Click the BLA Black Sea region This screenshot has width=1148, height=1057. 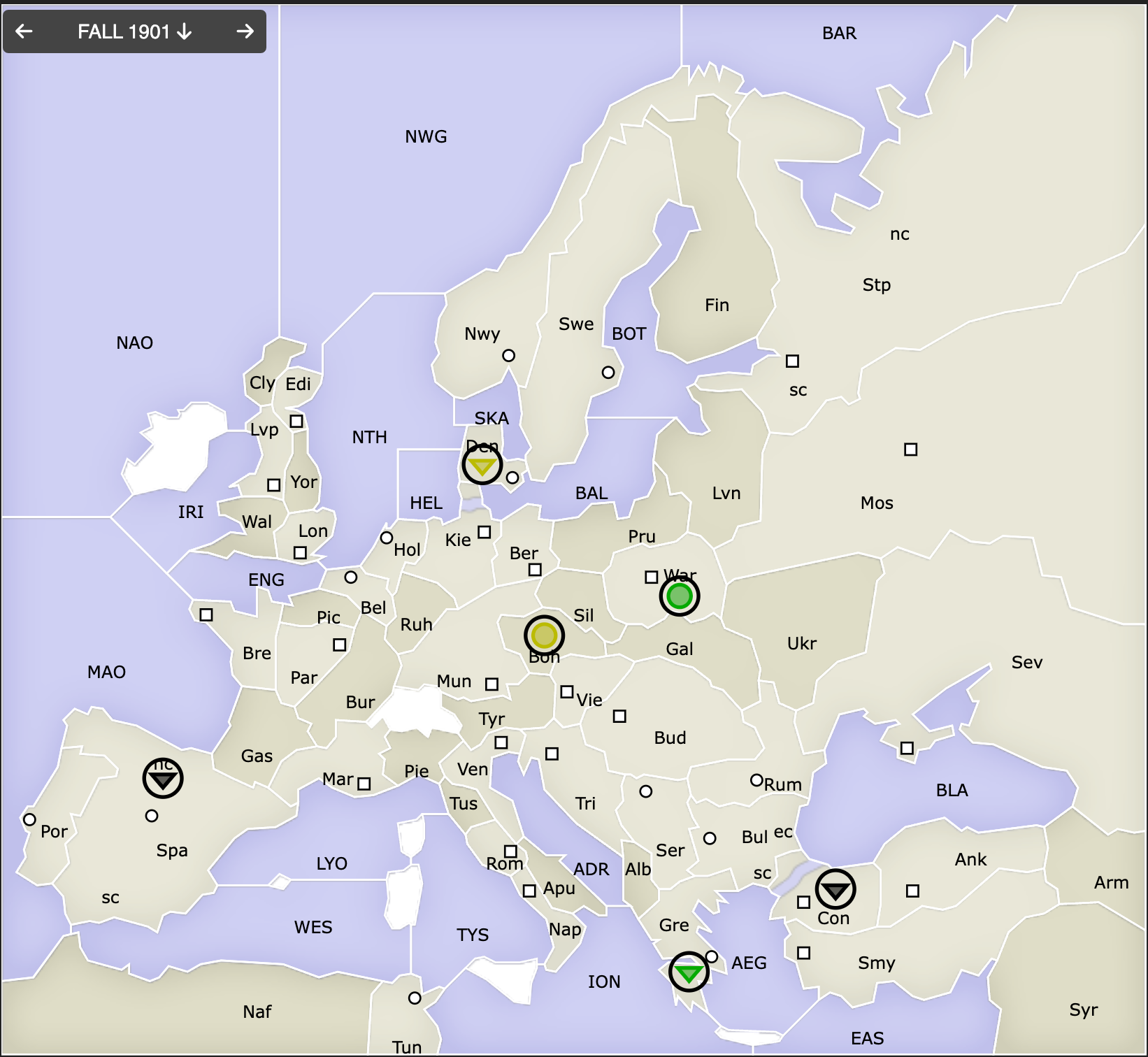(x=952, y=791)
